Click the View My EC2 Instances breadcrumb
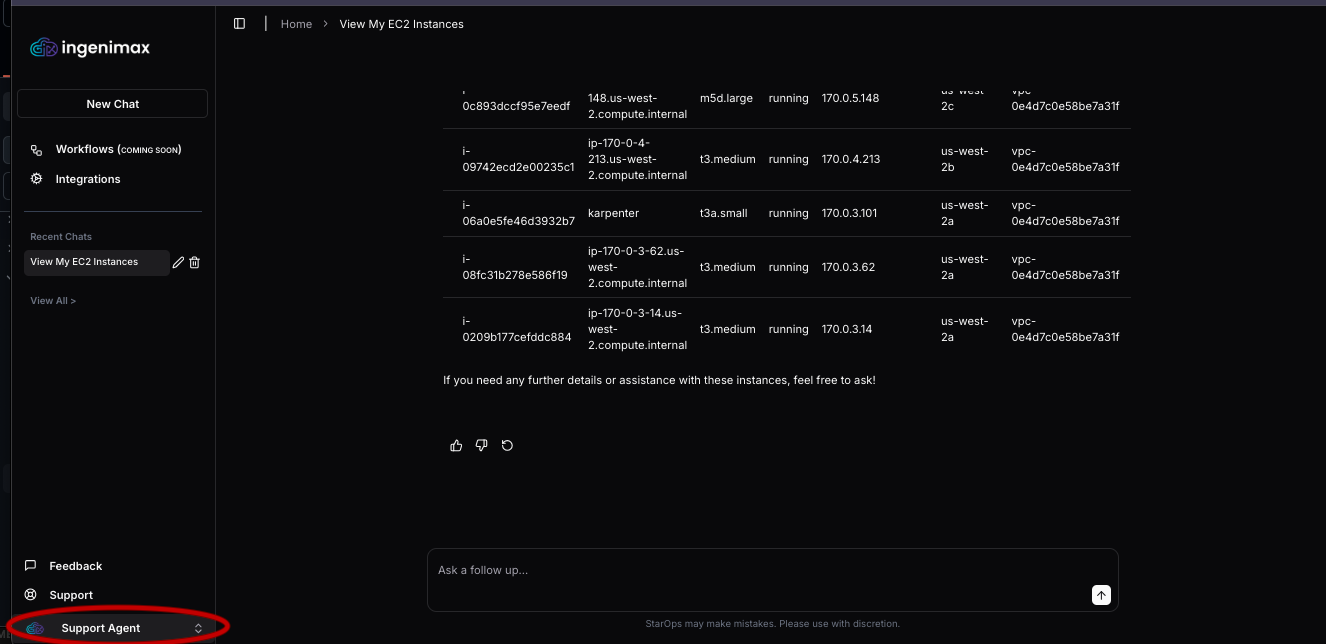The height and width of the screenshot is (644, 1326). (401, 24)
